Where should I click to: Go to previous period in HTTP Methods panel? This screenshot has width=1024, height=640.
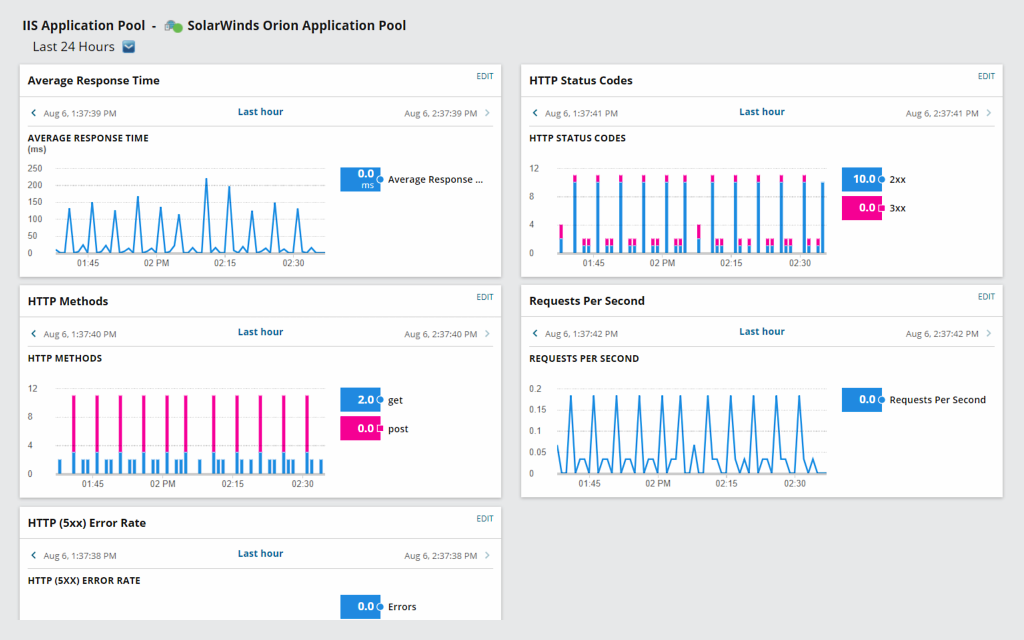33,334
